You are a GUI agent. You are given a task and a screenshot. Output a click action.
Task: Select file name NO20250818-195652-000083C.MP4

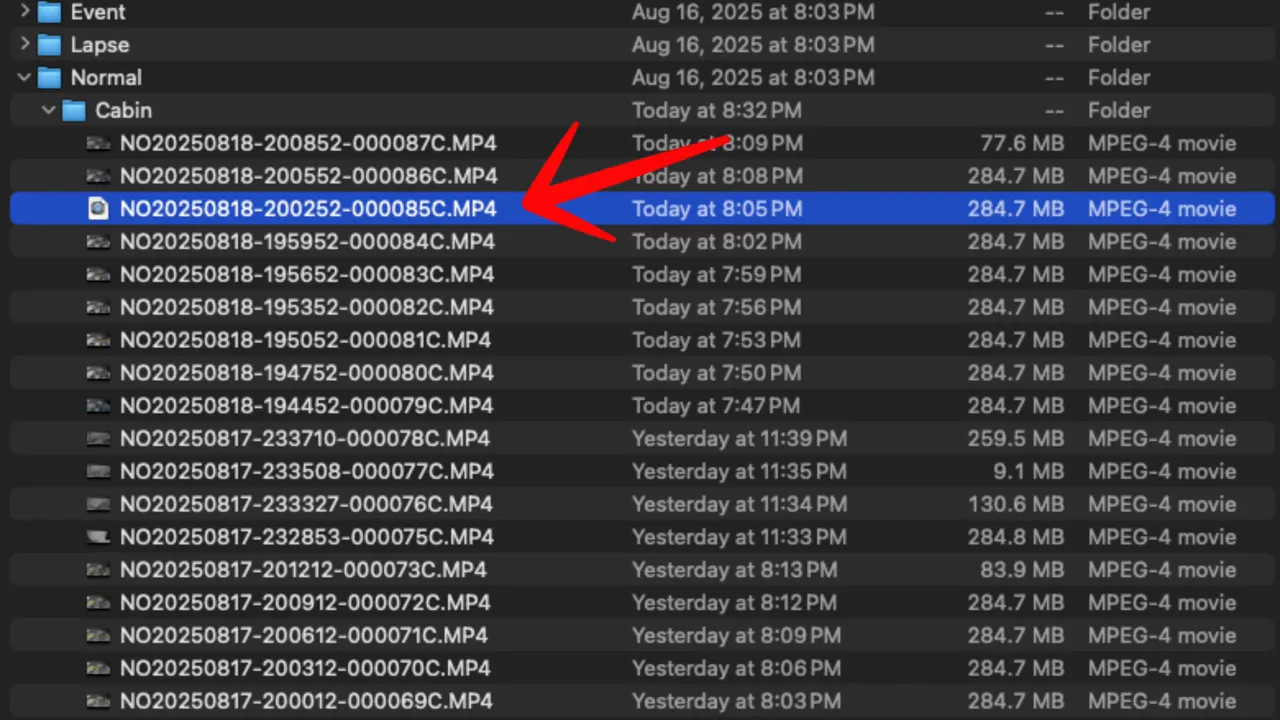tap(308, 275)
